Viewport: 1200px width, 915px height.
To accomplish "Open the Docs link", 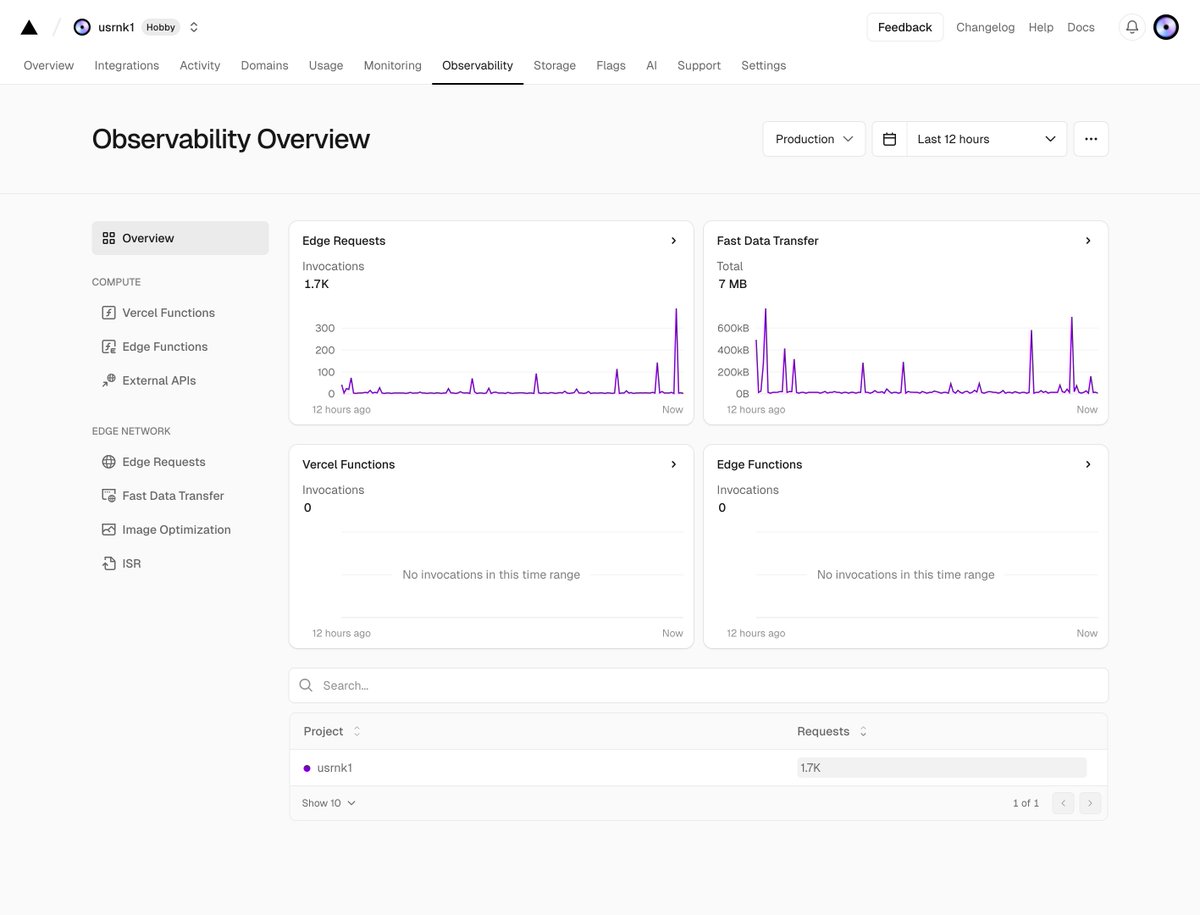I will point(1081,27).
